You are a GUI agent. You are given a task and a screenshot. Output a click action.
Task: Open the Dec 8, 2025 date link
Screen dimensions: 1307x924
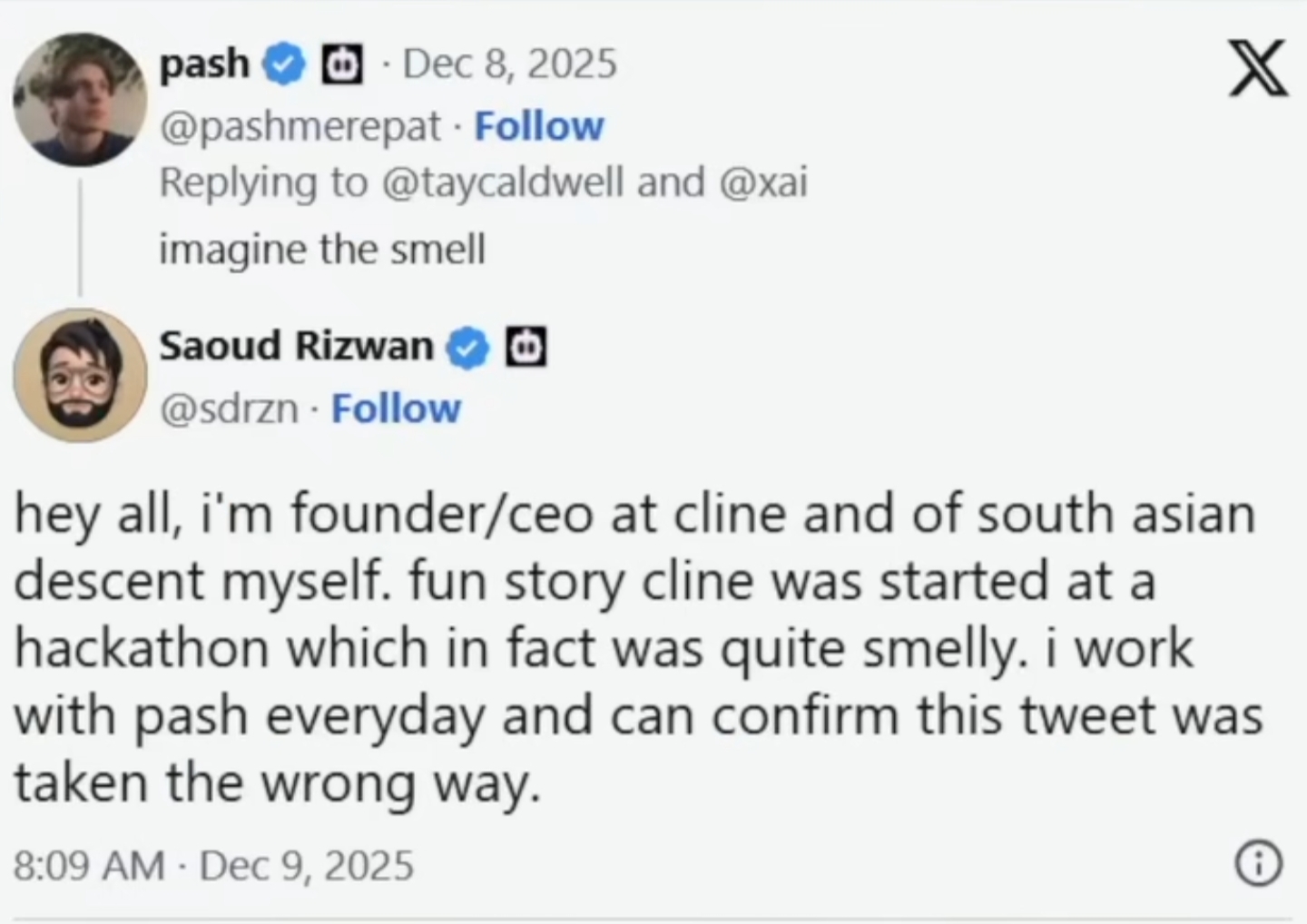[x=509, y=64]
